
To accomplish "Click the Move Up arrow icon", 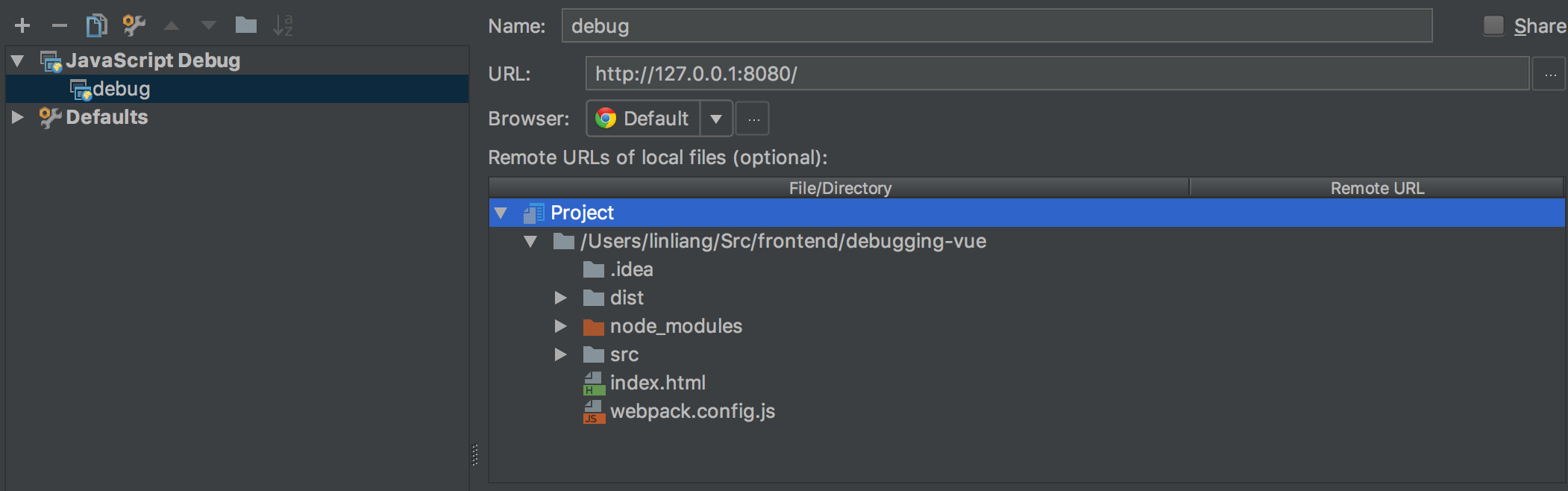I will pos(172,26).
